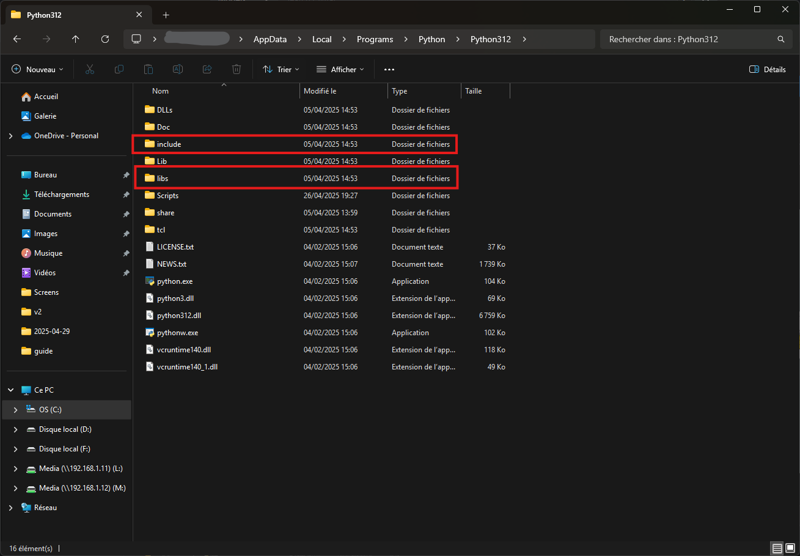This screenshot has height=556, width=800.
Task: Click Python in the breadcrumb path
Action: point(432,39)
